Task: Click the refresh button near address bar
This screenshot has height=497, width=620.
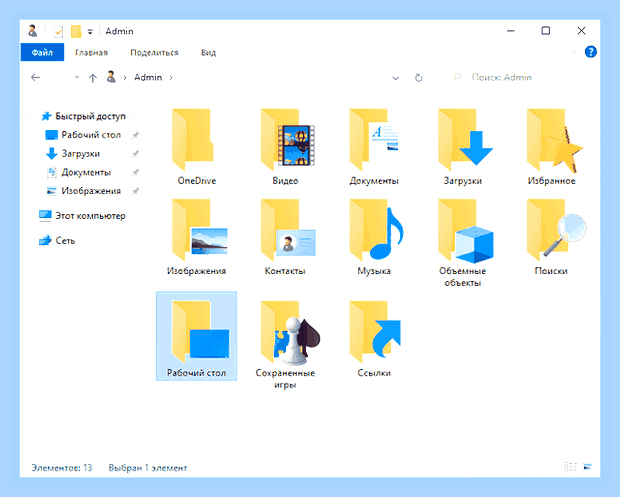Action: point(418,78)
